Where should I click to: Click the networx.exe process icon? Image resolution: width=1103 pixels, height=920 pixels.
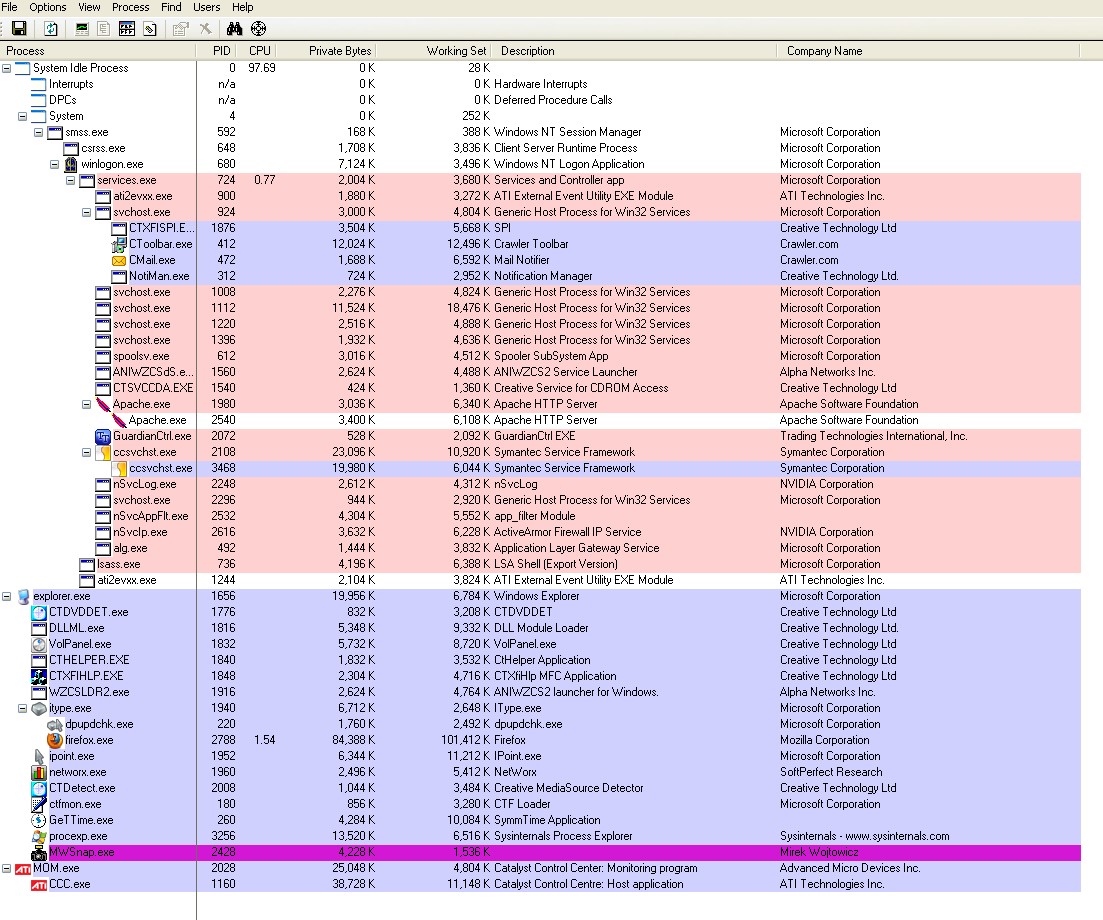(x=39, y=772)
